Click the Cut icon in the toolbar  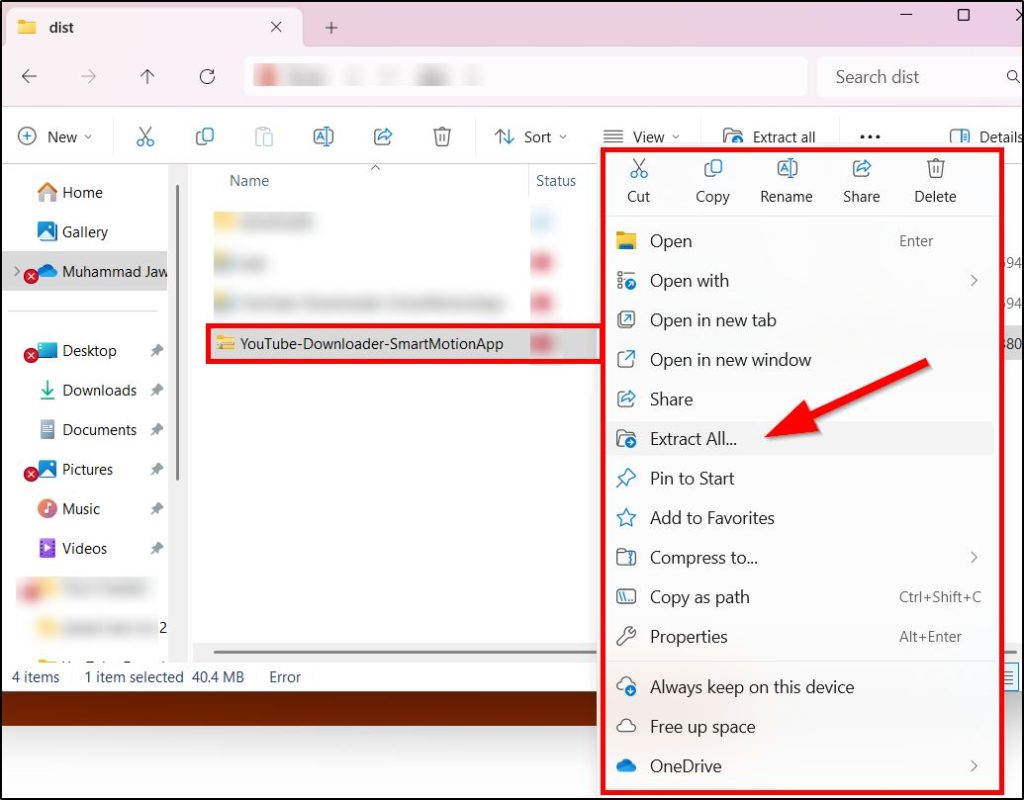[145, 136]
